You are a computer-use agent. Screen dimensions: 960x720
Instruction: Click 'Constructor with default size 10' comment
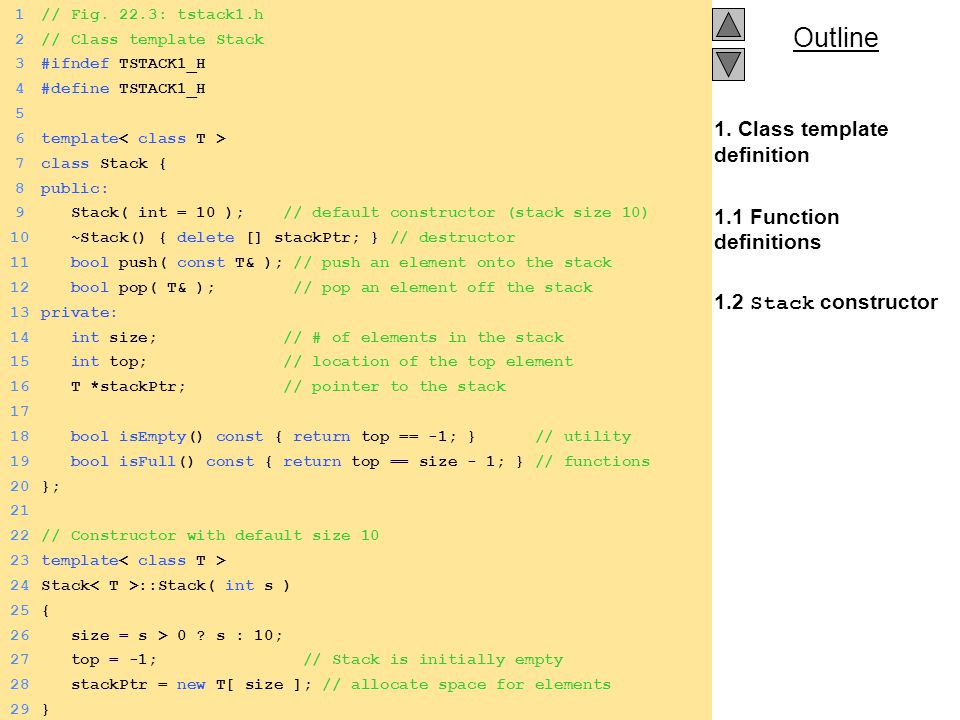click(210, 536)
